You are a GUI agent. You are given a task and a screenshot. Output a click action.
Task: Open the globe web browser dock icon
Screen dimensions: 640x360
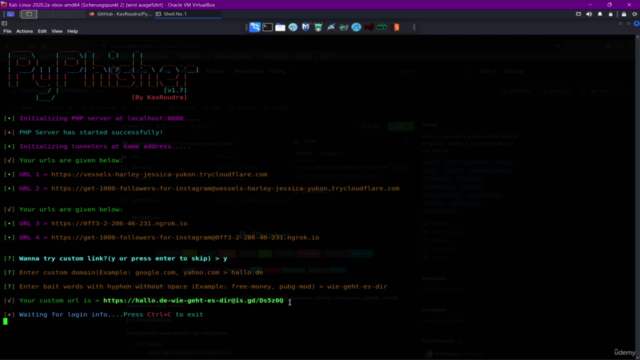tap(293, 27)
